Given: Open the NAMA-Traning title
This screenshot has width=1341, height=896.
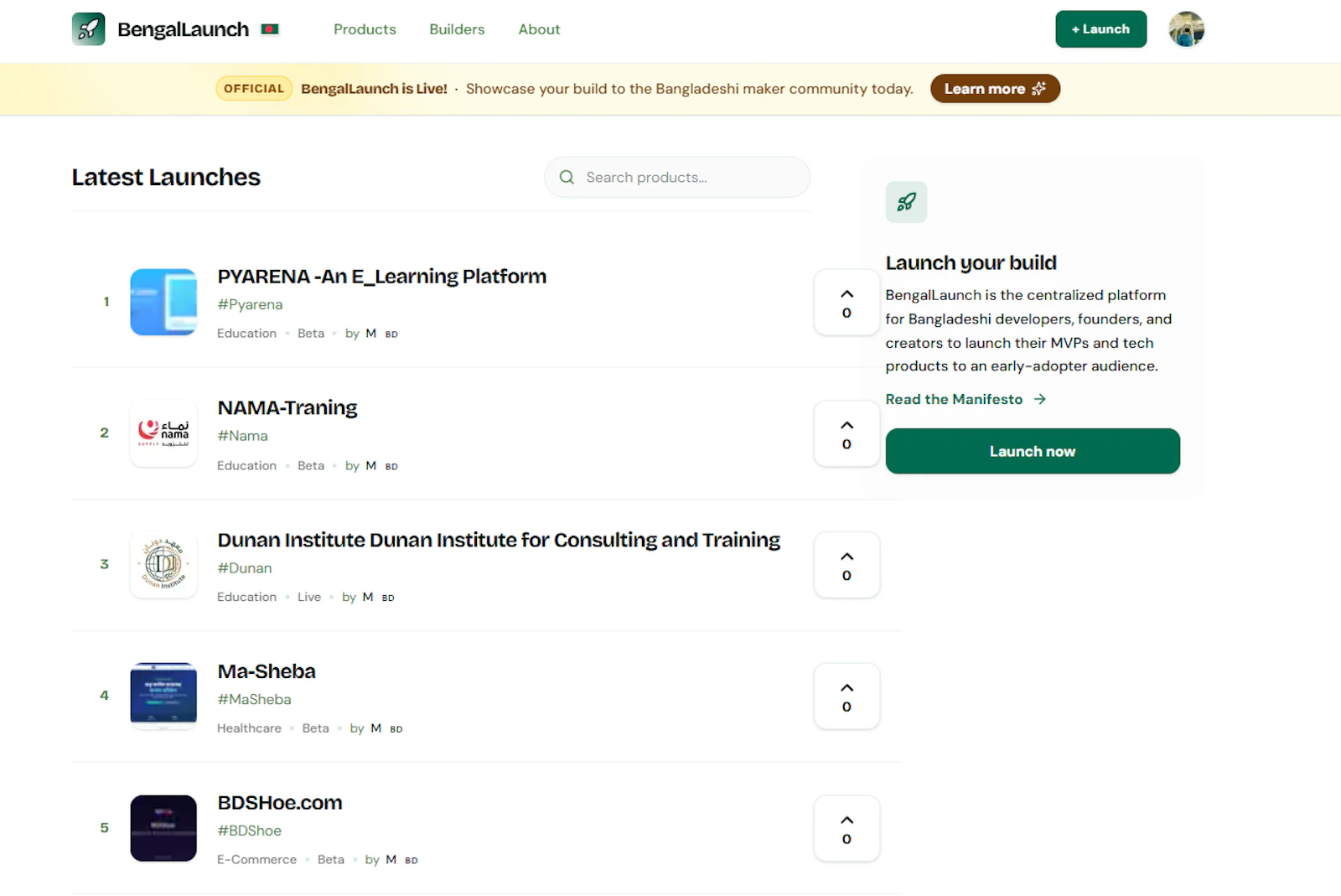Looking at the screenshot, I should 287,408.
